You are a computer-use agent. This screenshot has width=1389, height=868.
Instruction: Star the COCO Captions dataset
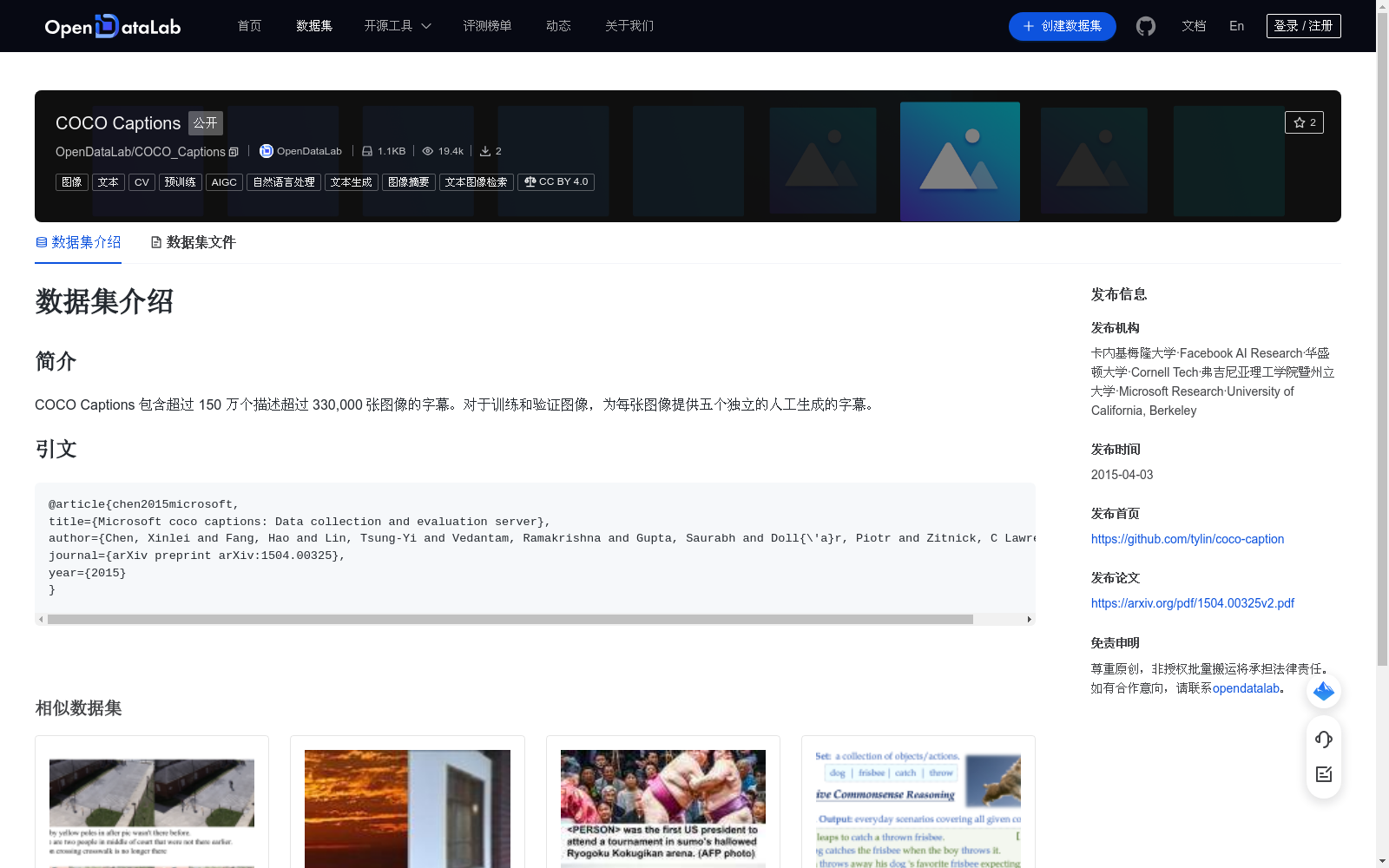1305,122
